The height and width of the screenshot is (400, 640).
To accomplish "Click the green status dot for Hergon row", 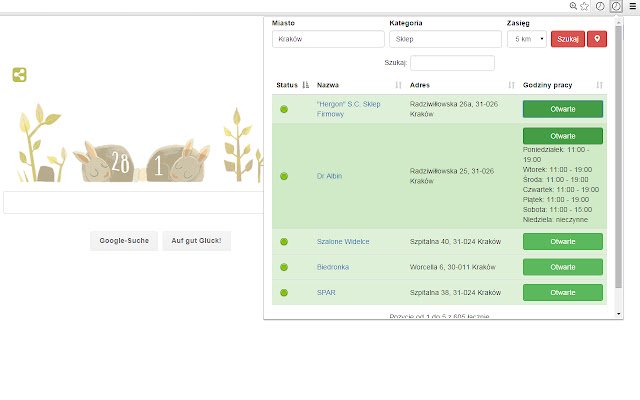I will coord(284,109).
